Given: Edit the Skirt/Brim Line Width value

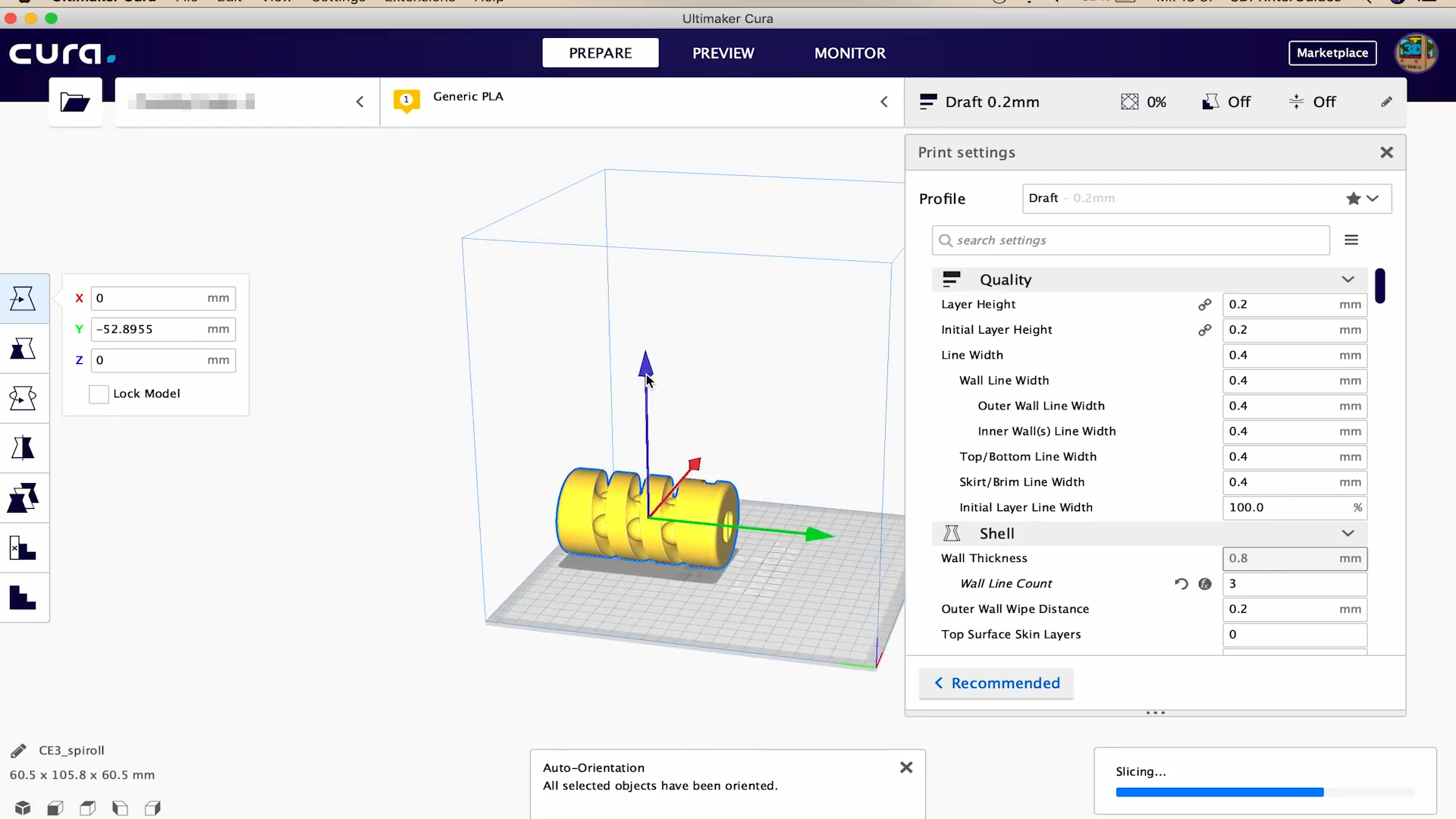Looking at the screenshot, I should 1294,482.
